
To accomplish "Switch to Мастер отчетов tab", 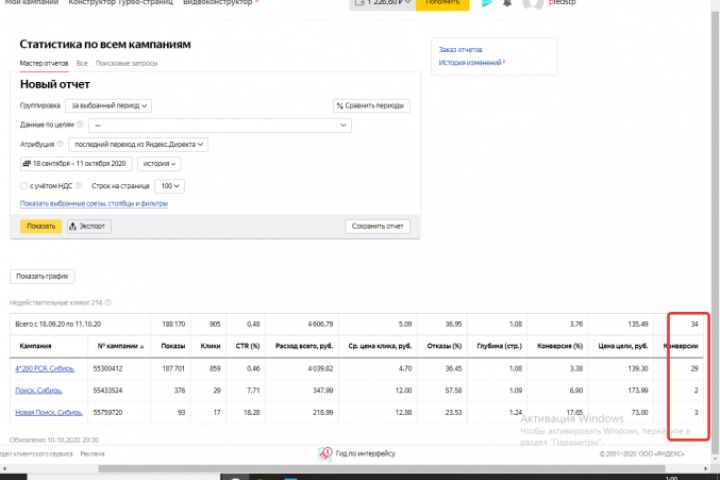I will point(44,63).
